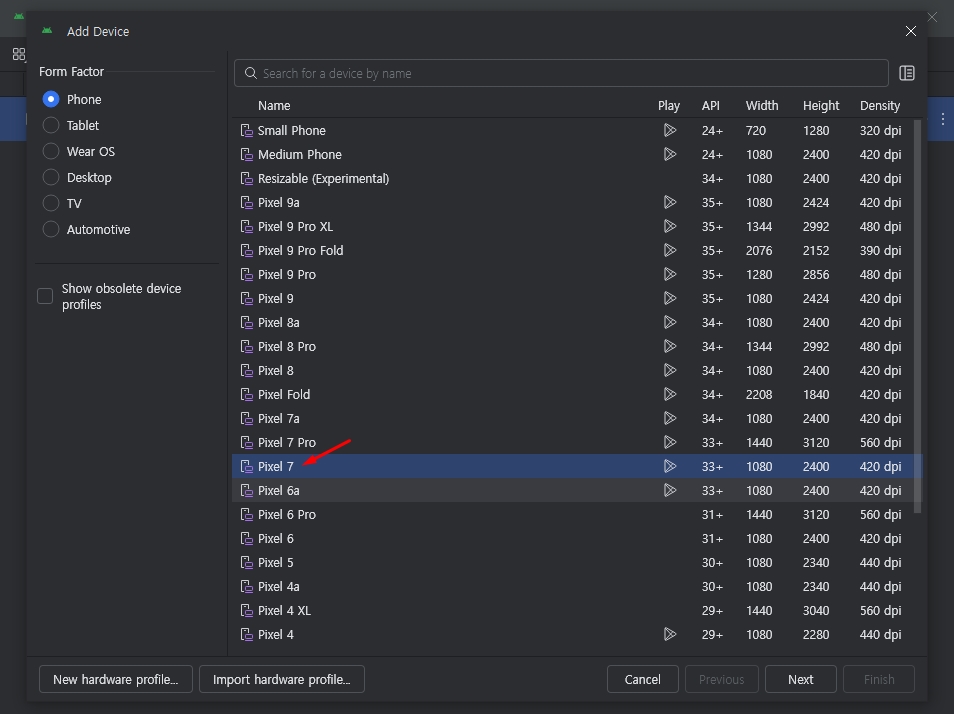Image resolution: width=954 pixels, height=714 pixels.
Task: Toggle the device details side panel icon
Action: tap(907, 73)
